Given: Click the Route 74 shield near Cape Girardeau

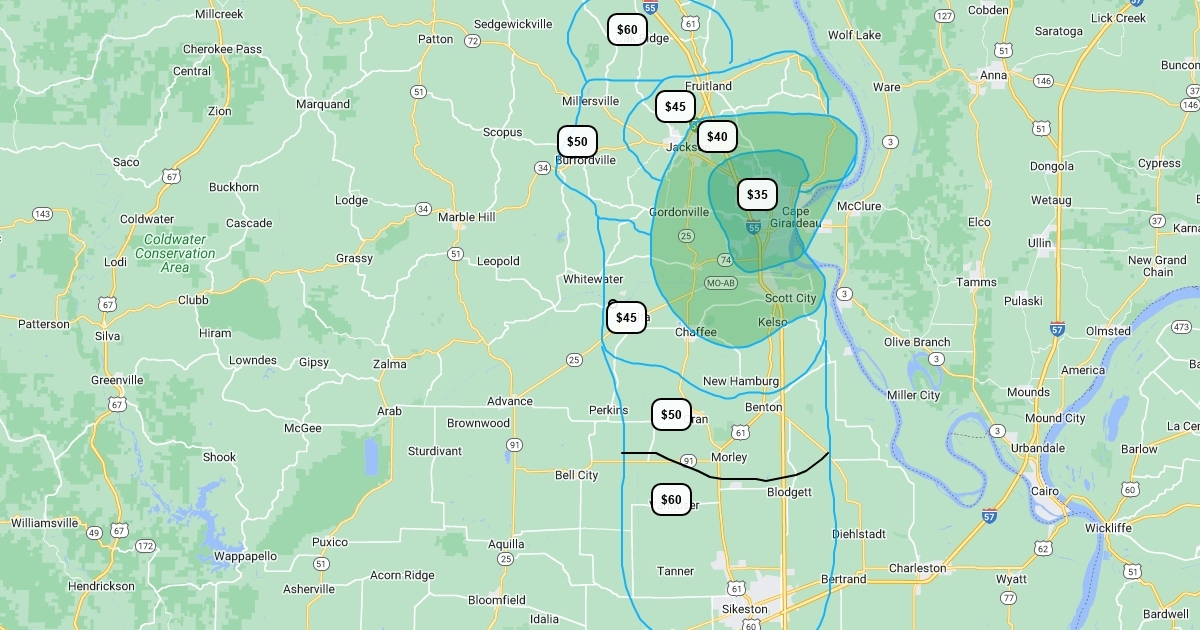Looking at the screenshot, I should pos(725,260).
